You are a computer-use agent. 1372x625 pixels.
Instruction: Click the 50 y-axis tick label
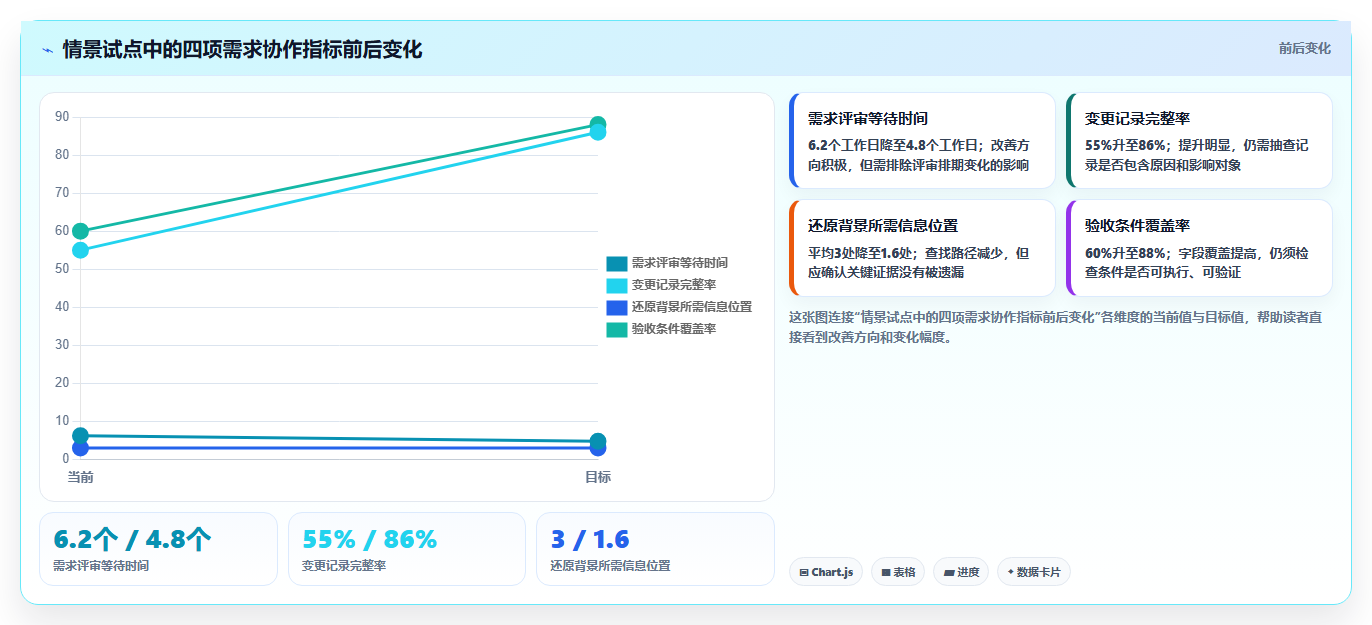[x=62, y=269]
